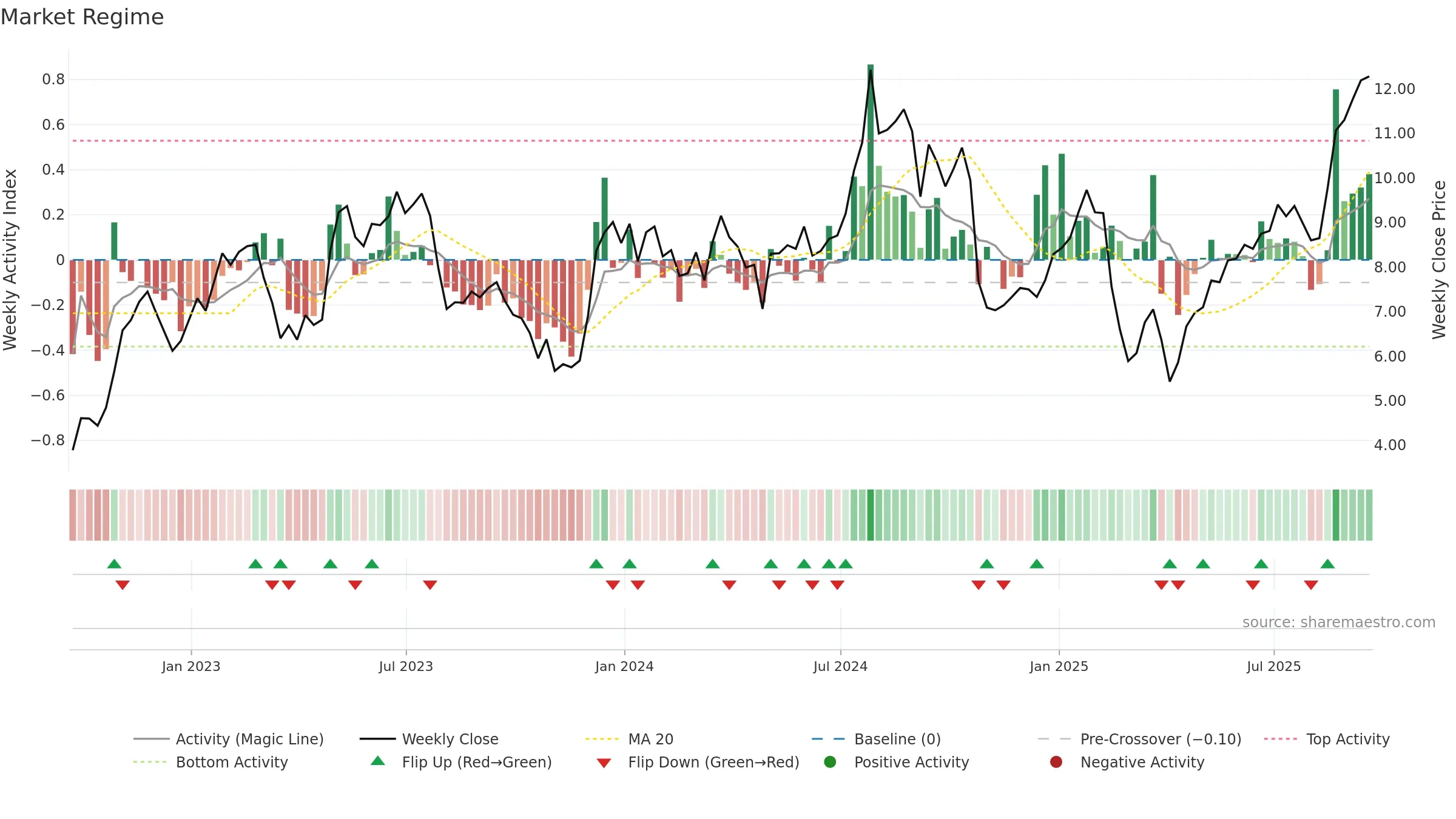Toggle MA 20 legend entry
This screenshot has width=1456, height=819.
pyautogui.click(x=629, y=739)
